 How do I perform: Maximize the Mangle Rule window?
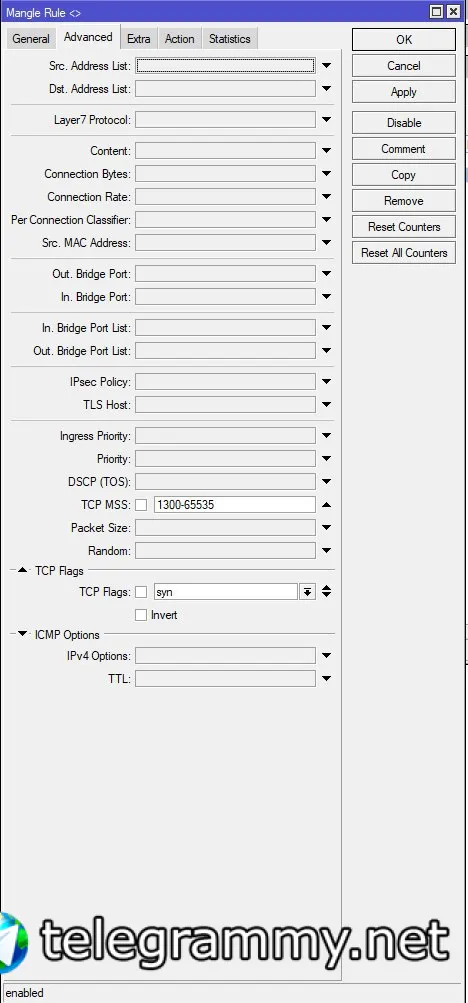[x=437, y=12]
